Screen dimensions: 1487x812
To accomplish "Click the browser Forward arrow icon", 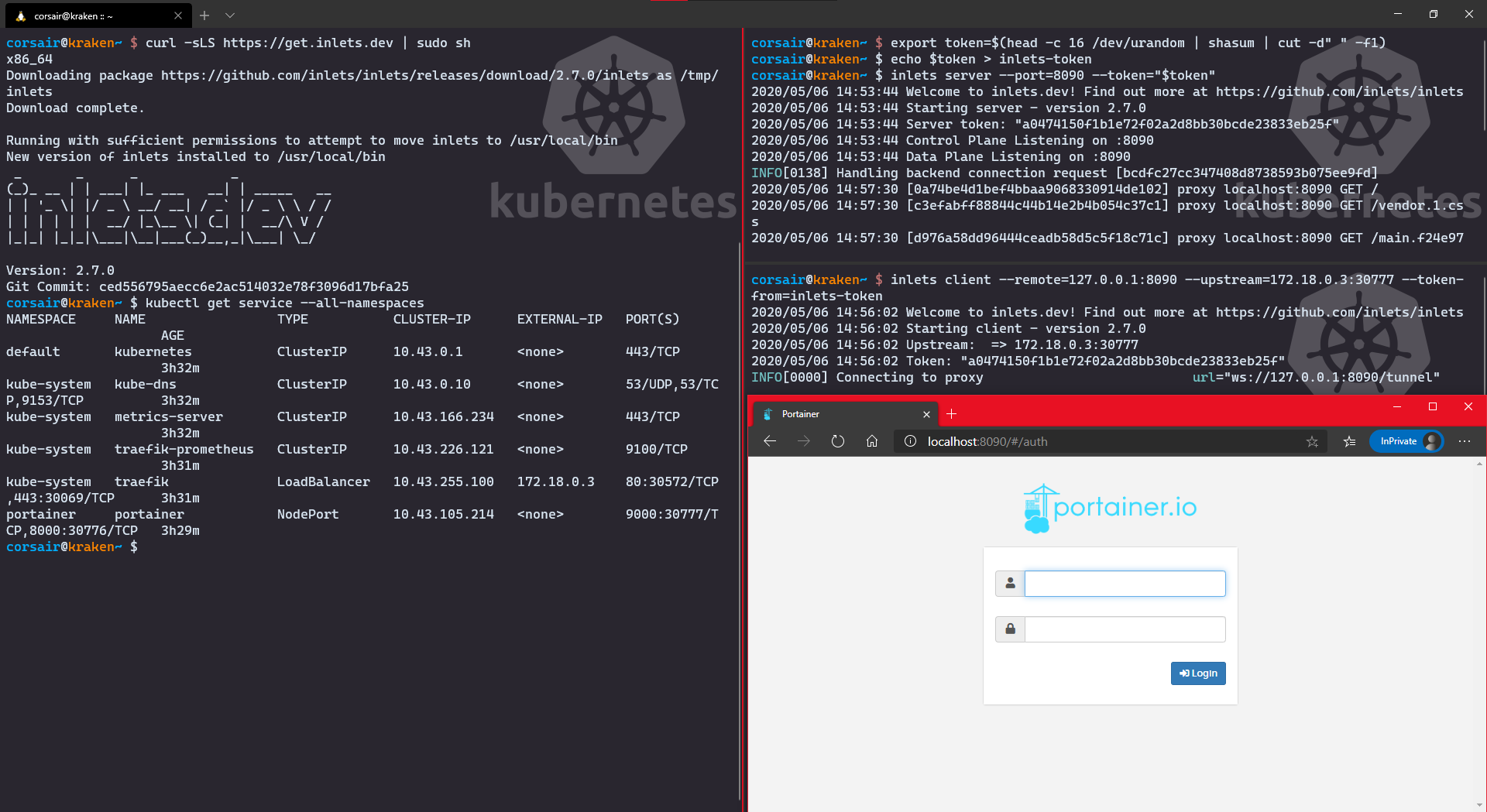I will click(803, 441).
